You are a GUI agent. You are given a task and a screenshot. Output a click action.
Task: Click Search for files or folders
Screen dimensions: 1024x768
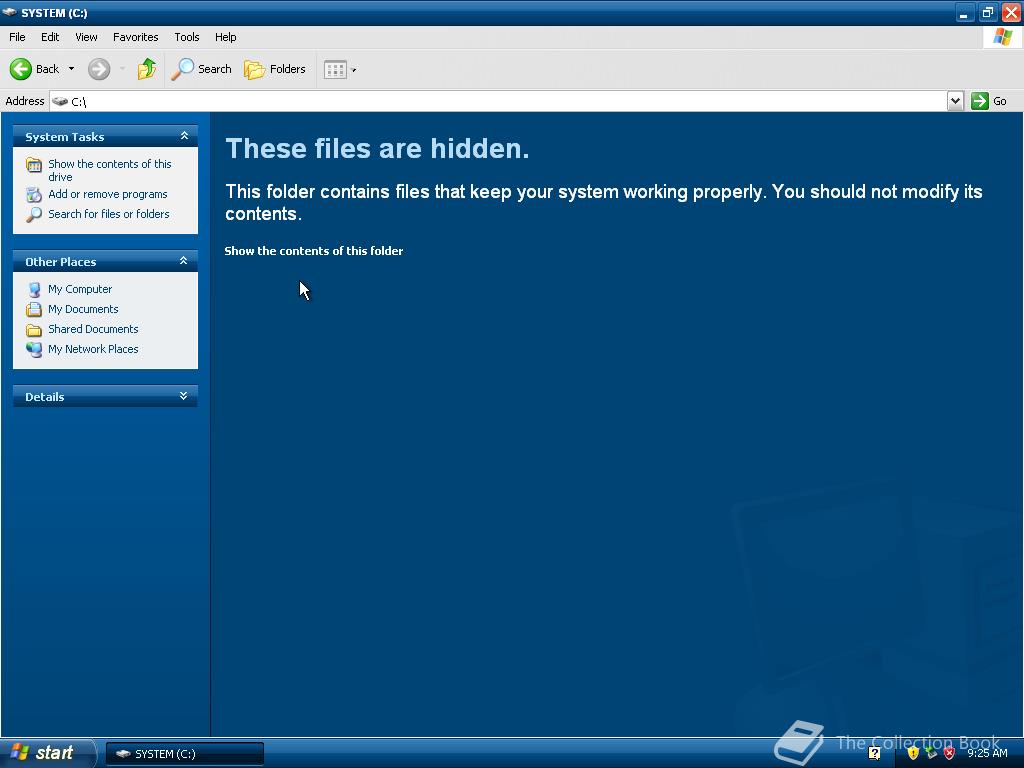tap(108, 214)
